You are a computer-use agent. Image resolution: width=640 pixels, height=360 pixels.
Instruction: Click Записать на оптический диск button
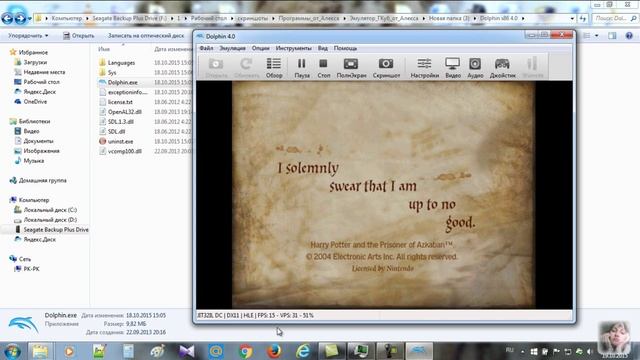[x=146, y=36]
